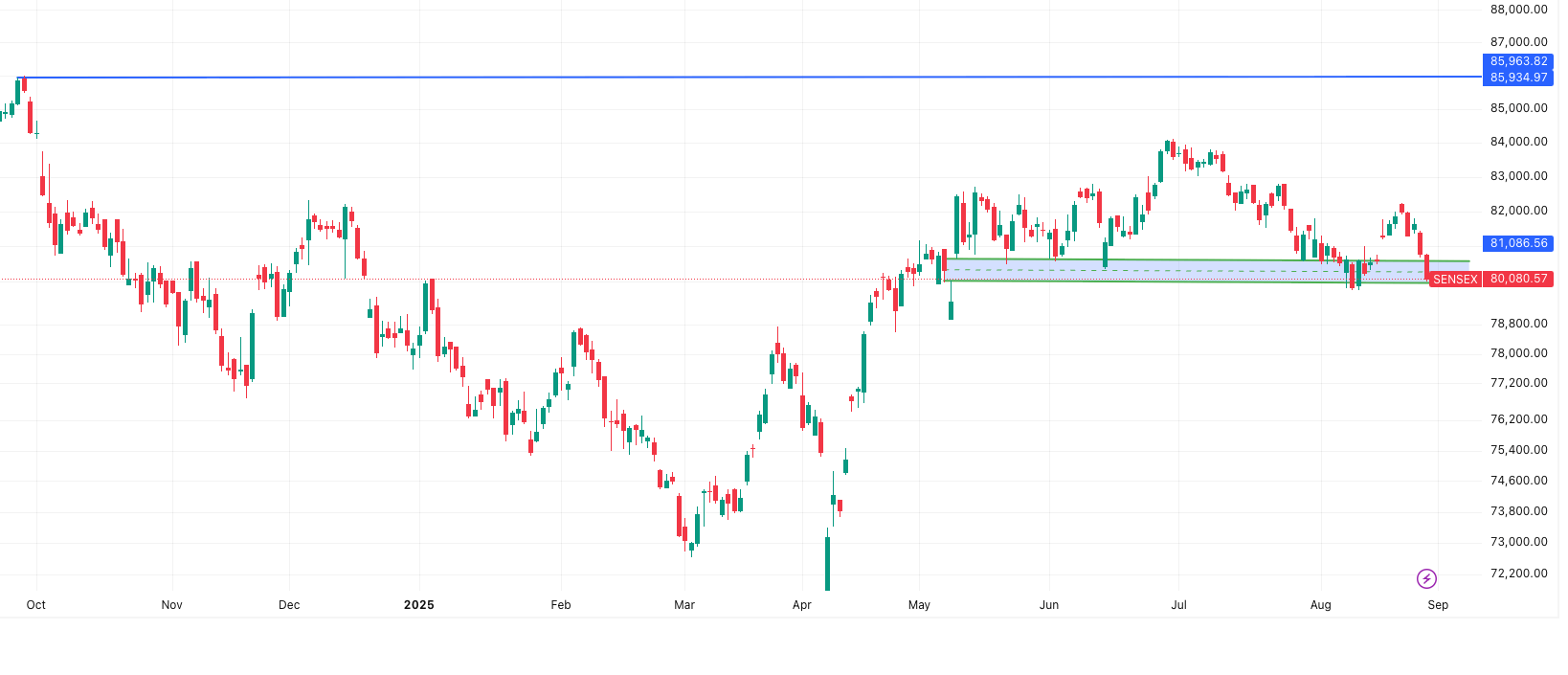This screenshot has width=1568, height=675.
Task: Click the 87,000.00 price axis label
Action: [x=1518, y=42]
